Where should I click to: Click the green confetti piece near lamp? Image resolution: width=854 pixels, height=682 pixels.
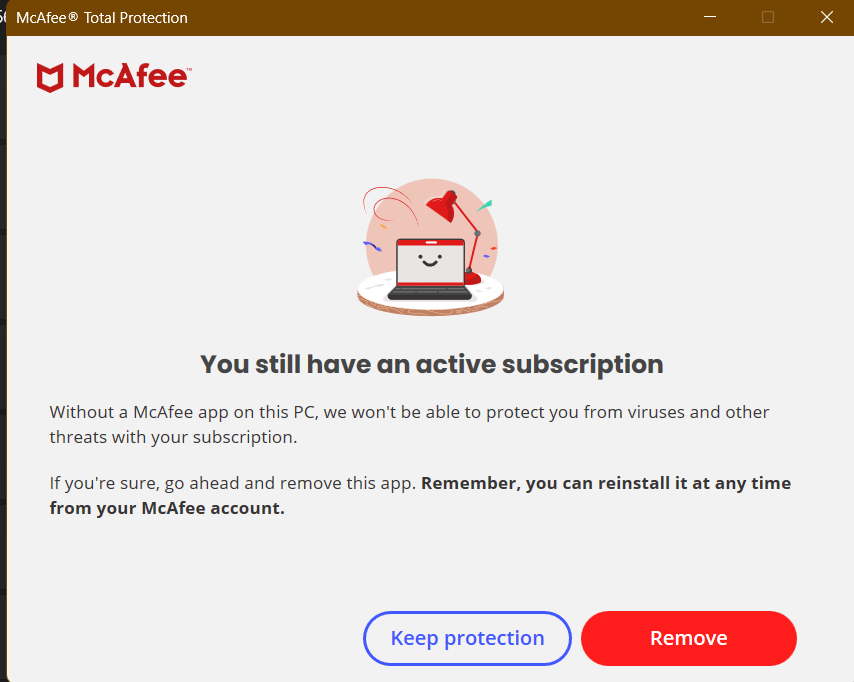pos(485,206)
